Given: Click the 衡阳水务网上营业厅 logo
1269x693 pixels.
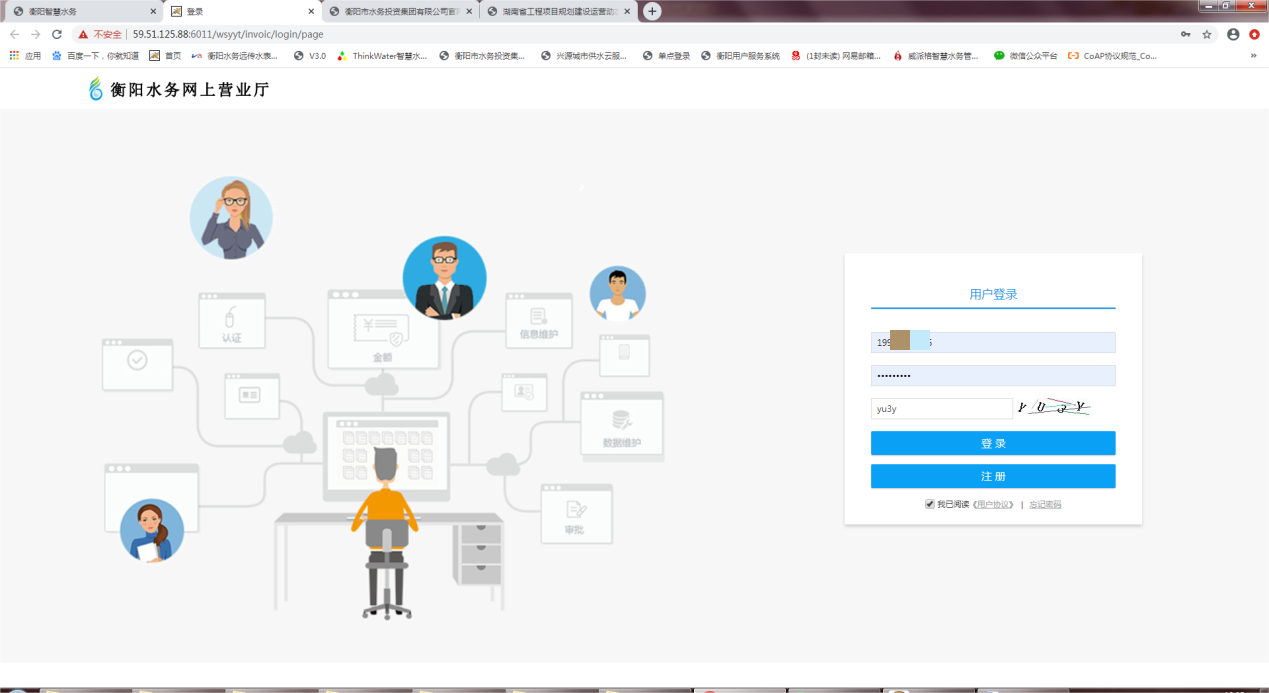Looking at the screenshot, I should (179, 90).
